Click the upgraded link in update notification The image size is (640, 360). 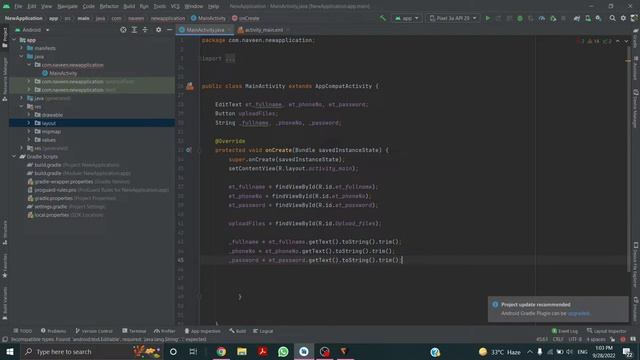coord(578,313)
